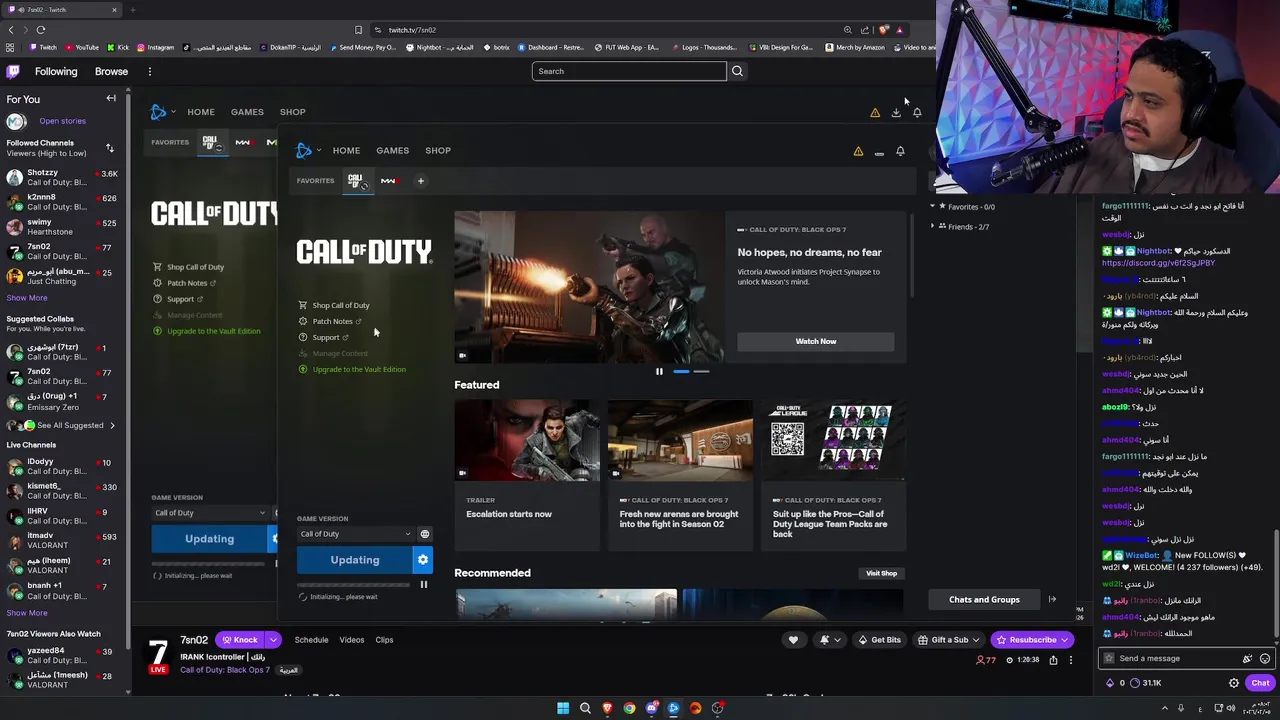Open the channel Clips tab
Image resolution: width=1280 pixels, height=720 pixels.
[x=384, y=640]
